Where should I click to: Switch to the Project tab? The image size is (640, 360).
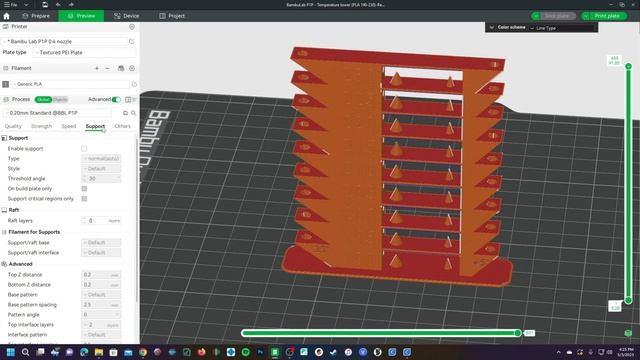[172, 16]
